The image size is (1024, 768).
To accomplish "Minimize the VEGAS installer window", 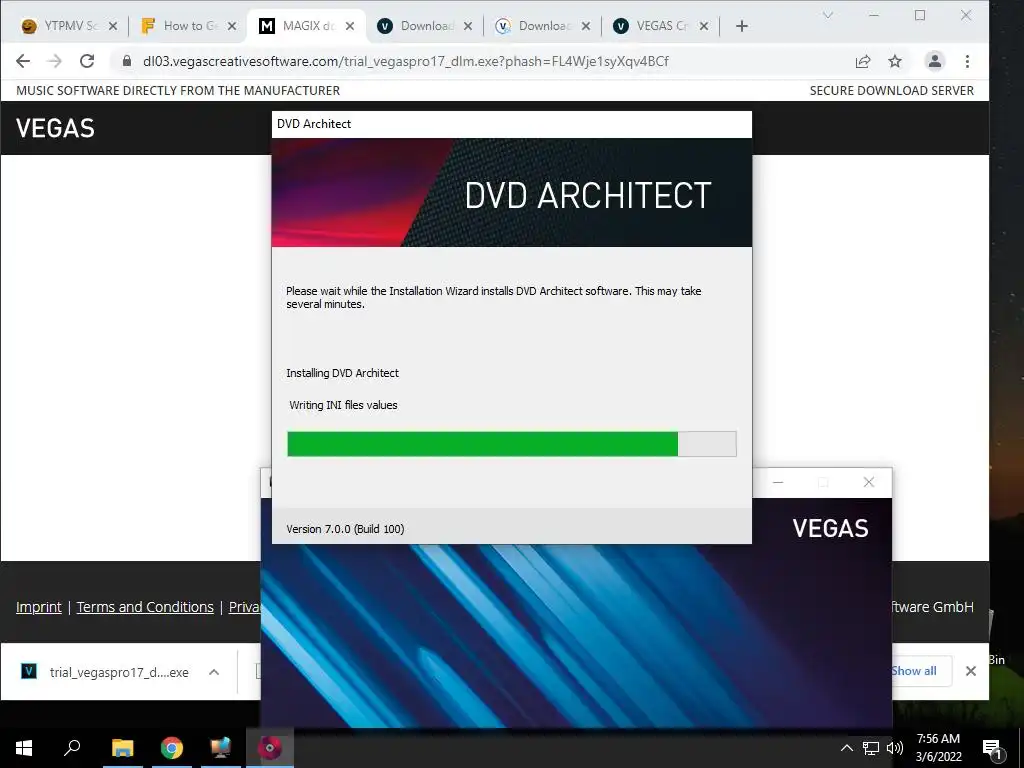I will point(778,482).
